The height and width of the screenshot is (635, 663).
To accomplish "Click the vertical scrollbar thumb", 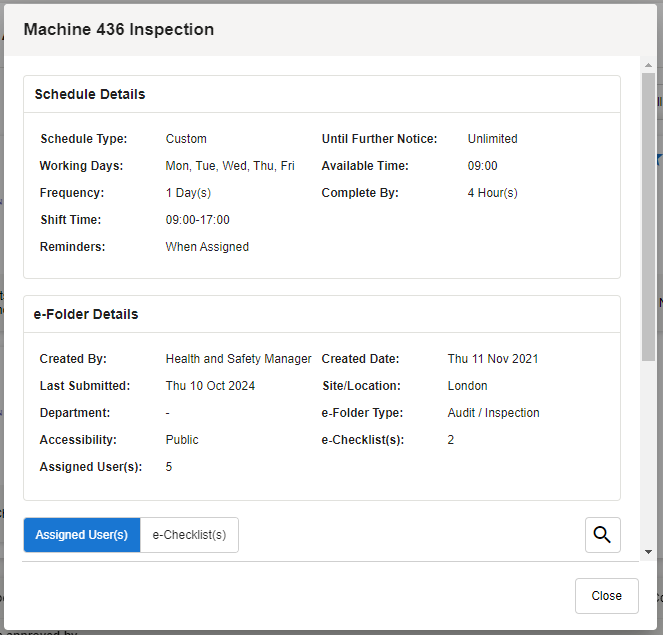I will (x=648, y=215).
